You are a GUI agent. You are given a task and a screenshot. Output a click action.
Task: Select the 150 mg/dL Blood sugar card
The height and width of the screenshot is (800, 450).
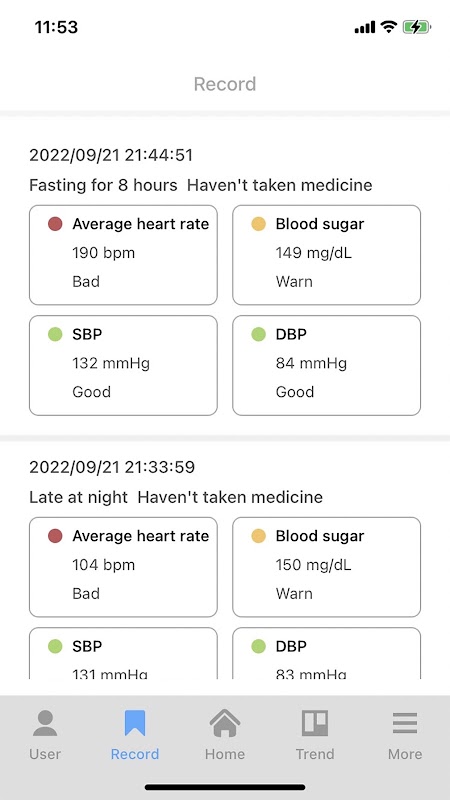327,567
